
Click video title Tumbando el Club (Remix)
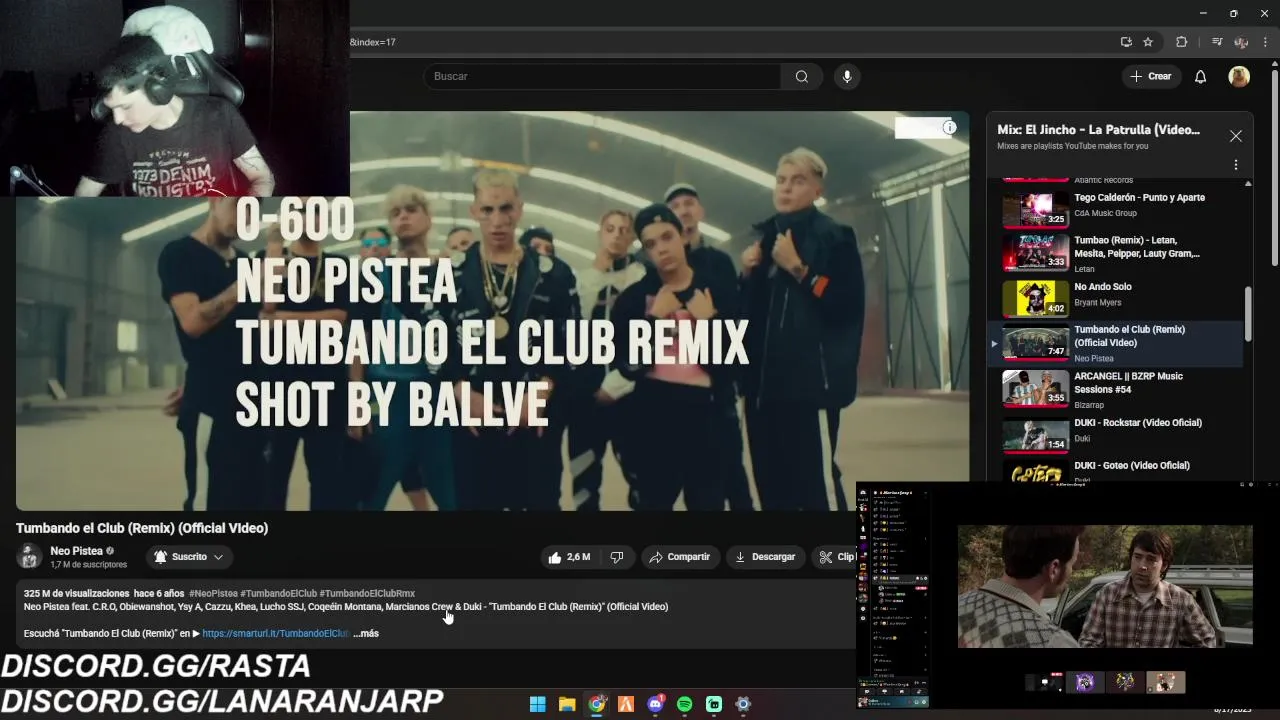(142, 528)
